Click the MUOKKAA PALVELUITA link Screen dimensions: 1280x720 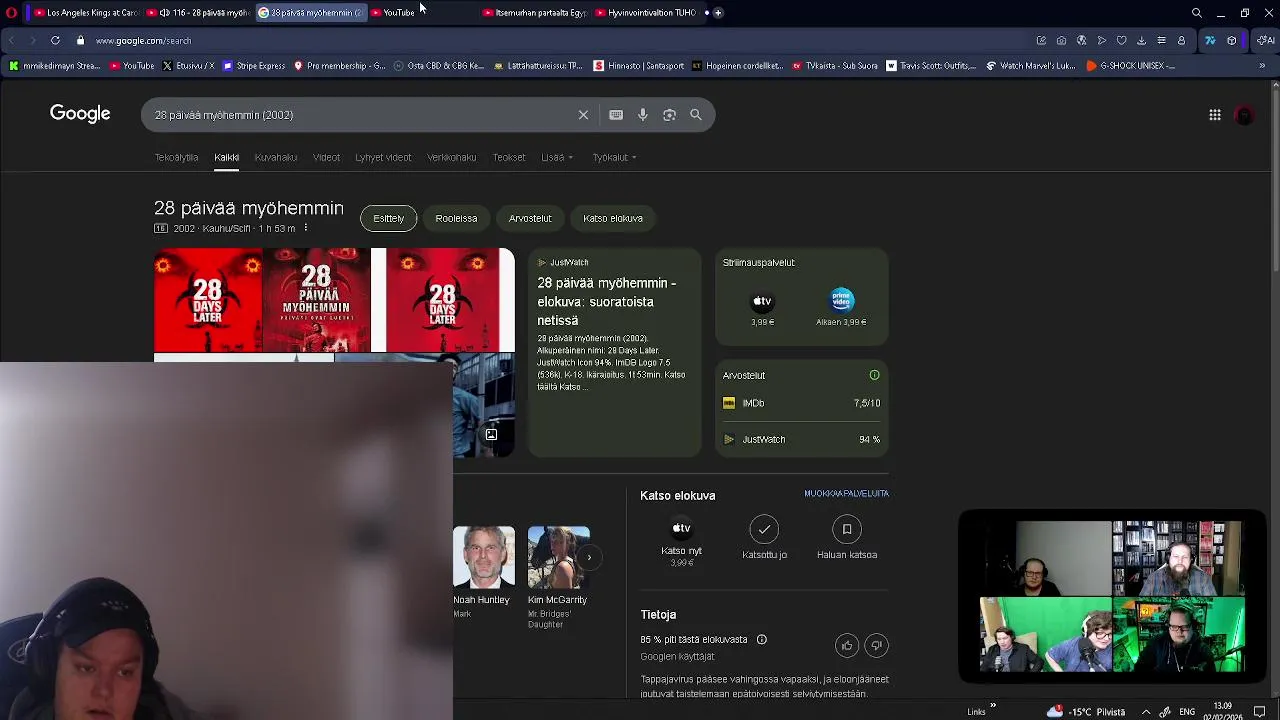click(x=846, y=494)
